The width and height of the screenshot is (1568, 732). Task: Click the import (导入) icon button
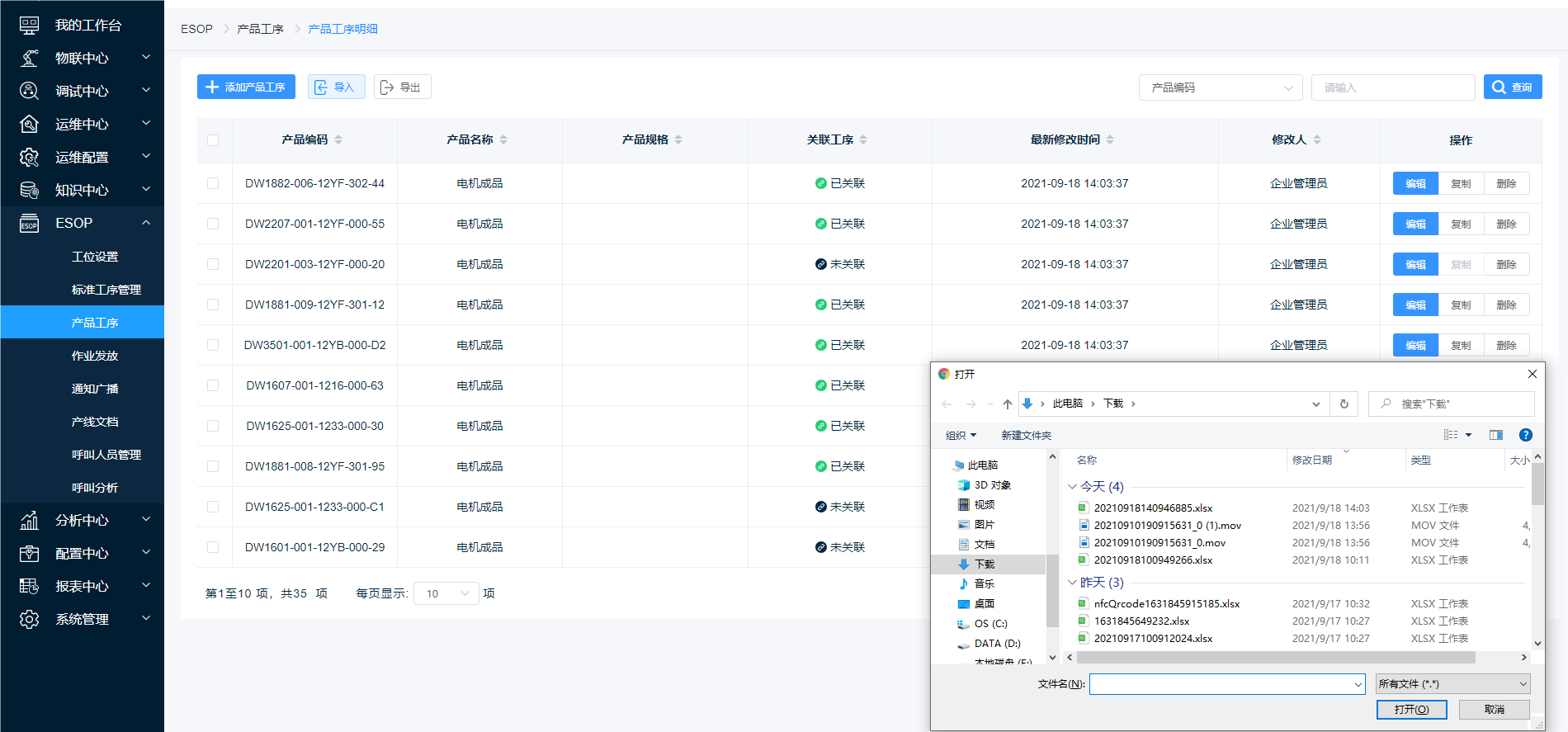(x=336, y=87)
